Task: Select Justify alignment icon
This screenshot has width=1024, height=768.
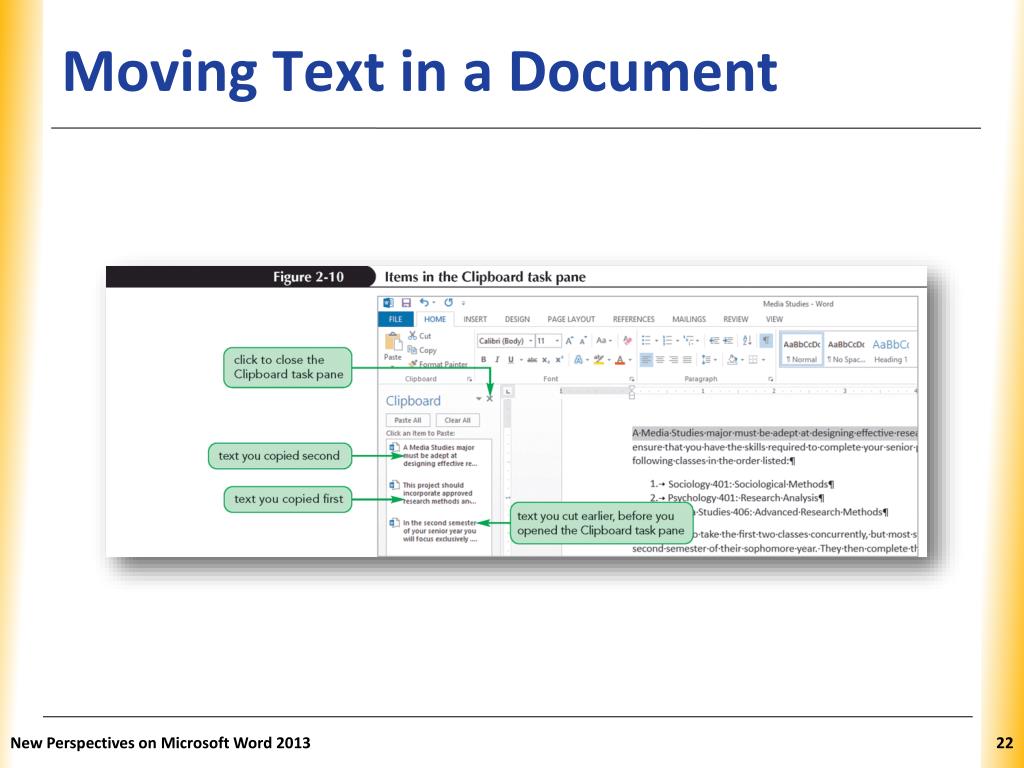Action: point(687,360)
